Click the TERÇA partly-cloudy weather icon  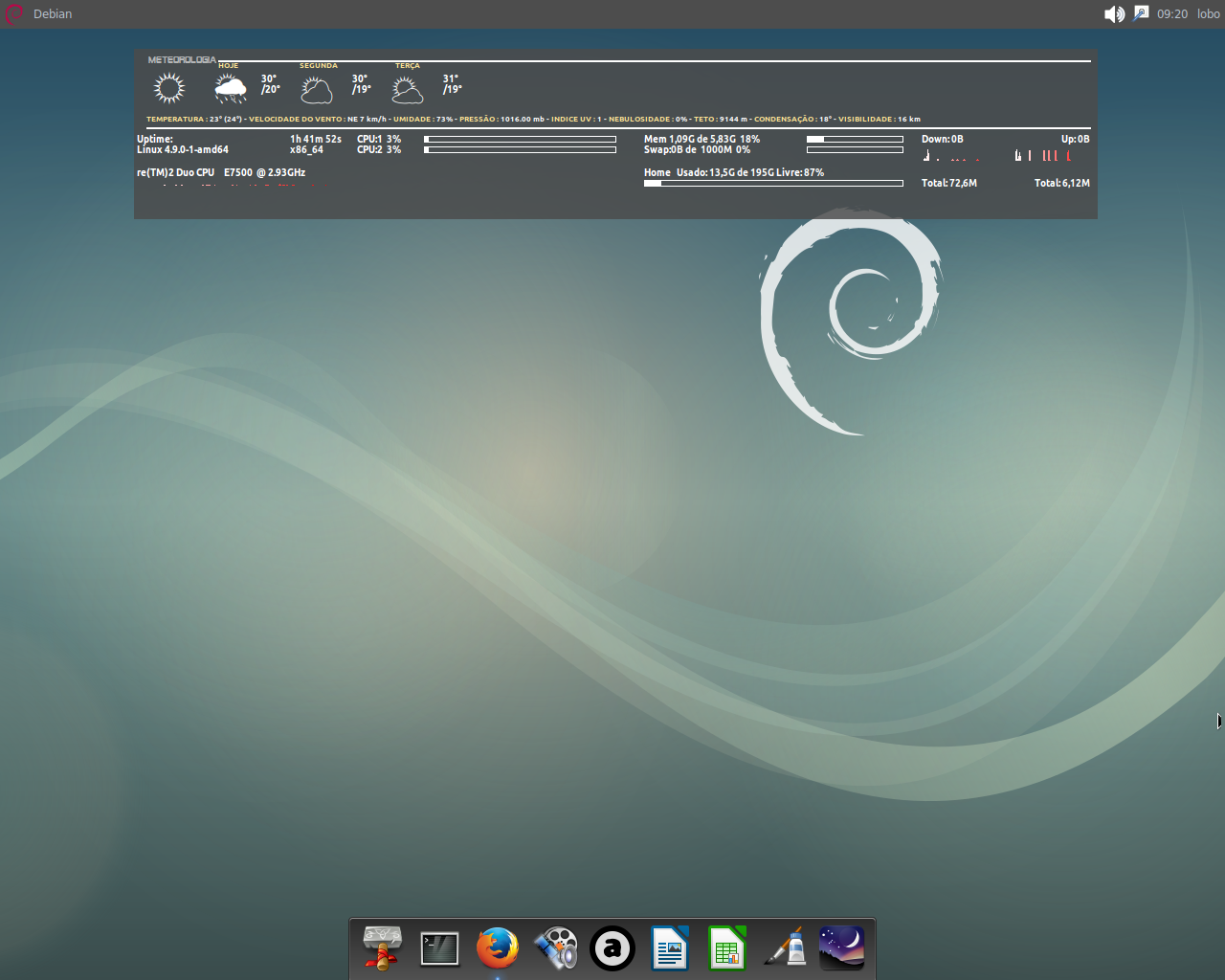click(407, 87)
